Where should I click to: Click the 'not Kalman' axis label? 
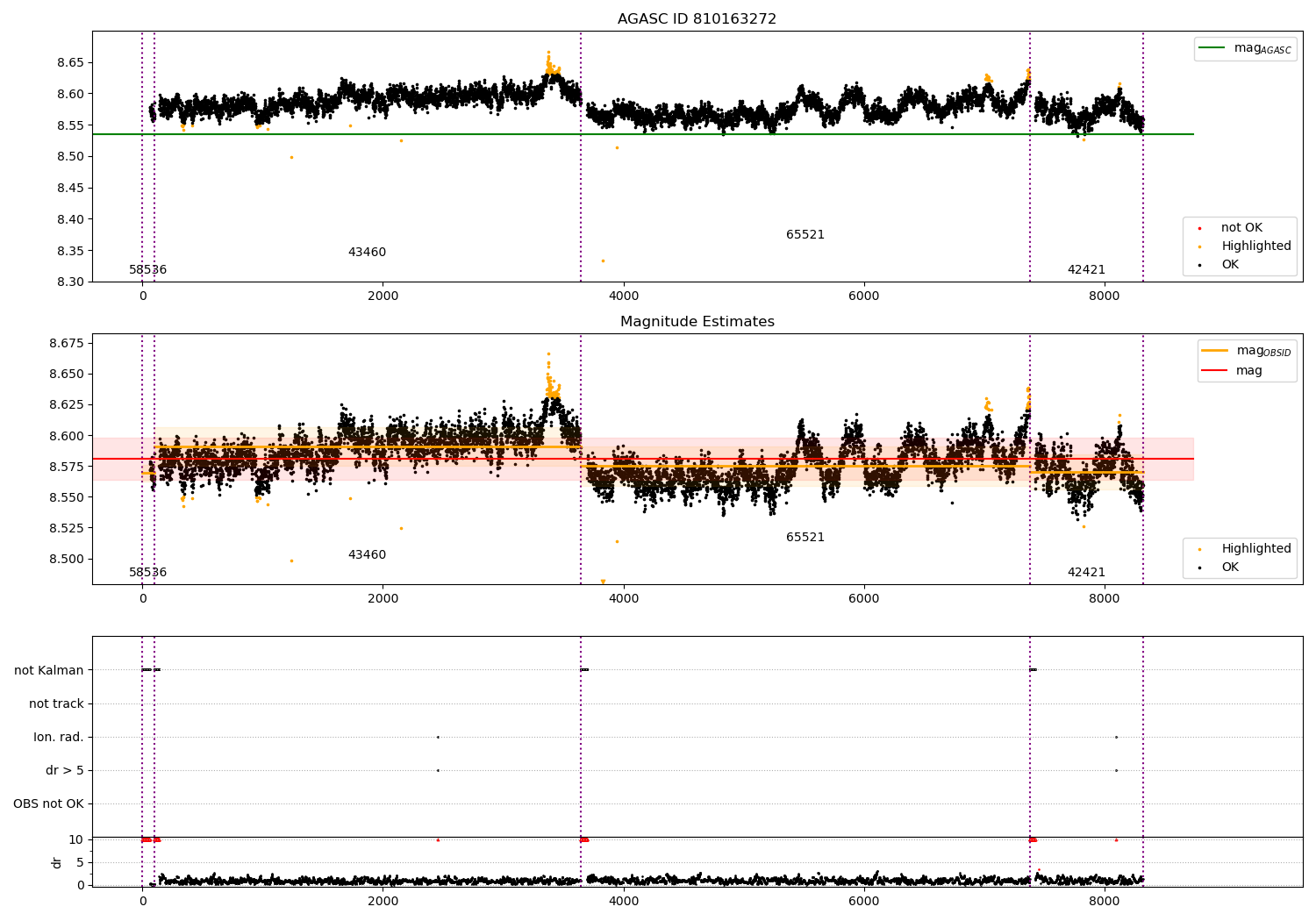(49, 671)
